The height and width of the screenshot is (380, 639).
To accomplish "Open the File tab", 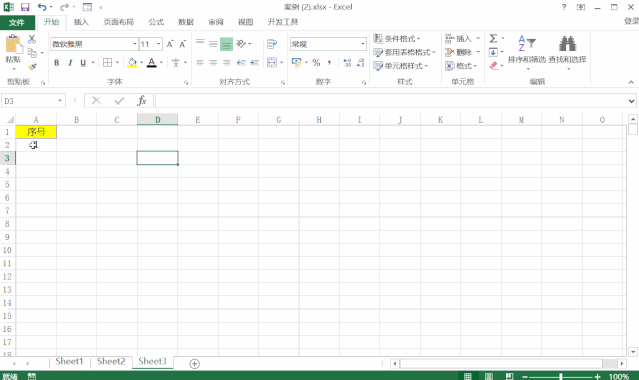I will click(x=17, y=22).
